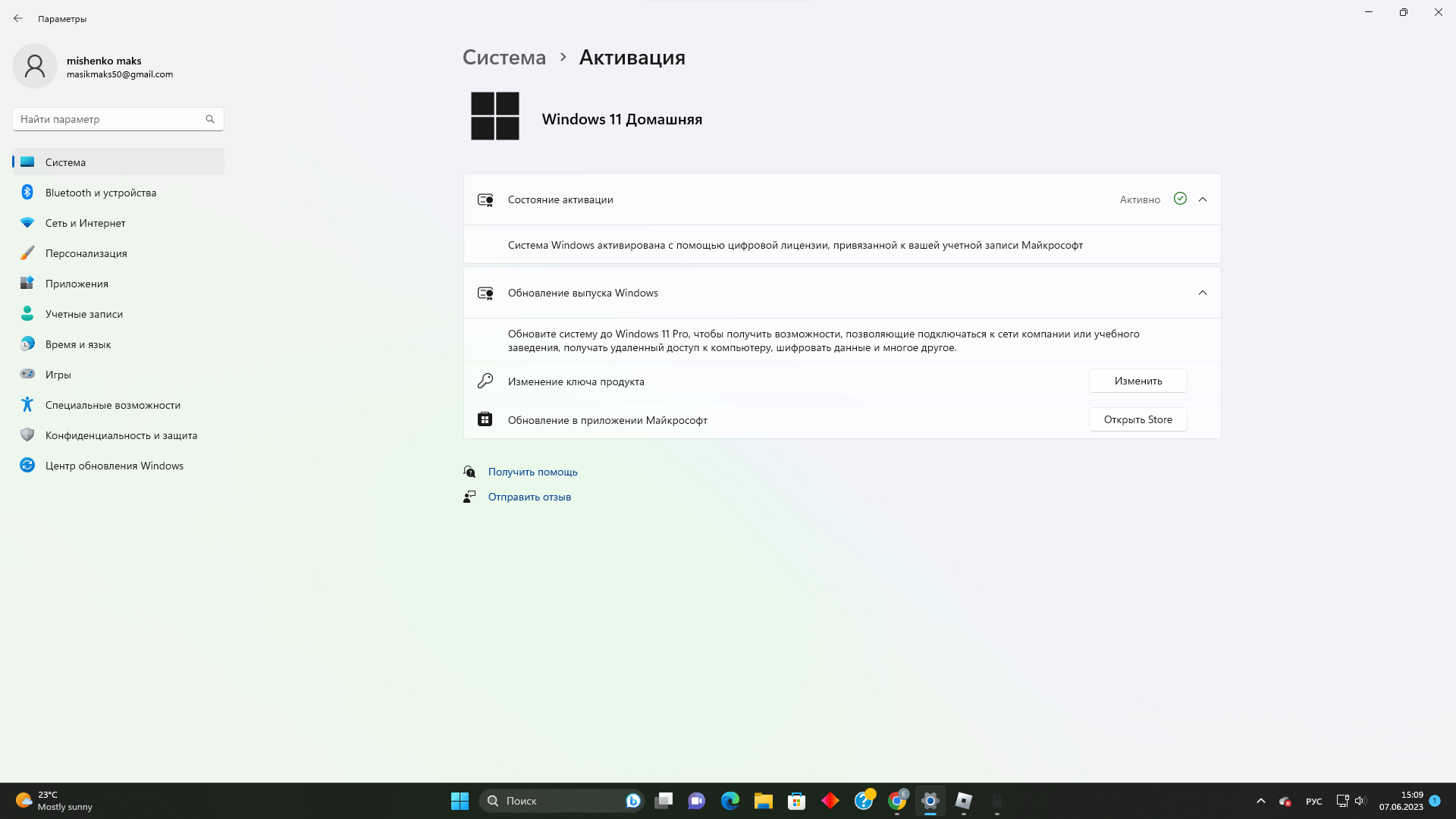Open the Get Help taskbar icon

point(864,801)
